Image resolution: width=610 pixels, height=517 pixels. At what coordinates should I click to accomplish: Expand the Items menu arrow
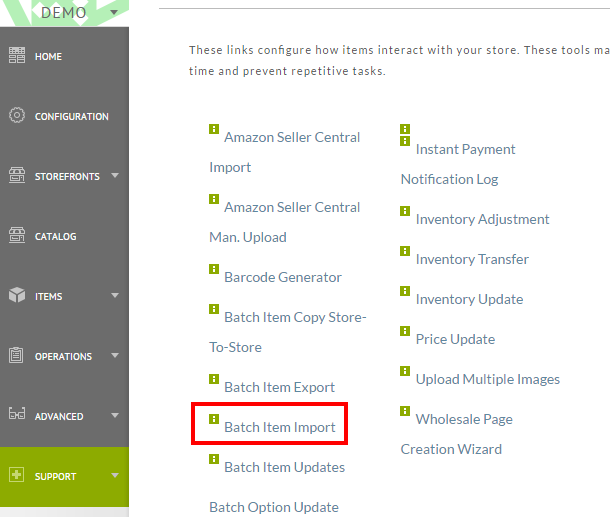pos(115,295)
